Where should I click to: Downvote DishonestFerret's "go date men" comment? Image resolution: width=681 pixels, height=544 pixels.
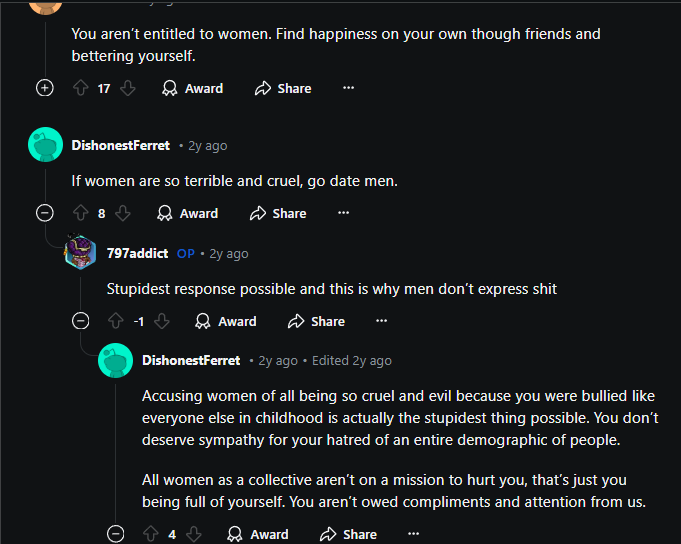point(122,213)
